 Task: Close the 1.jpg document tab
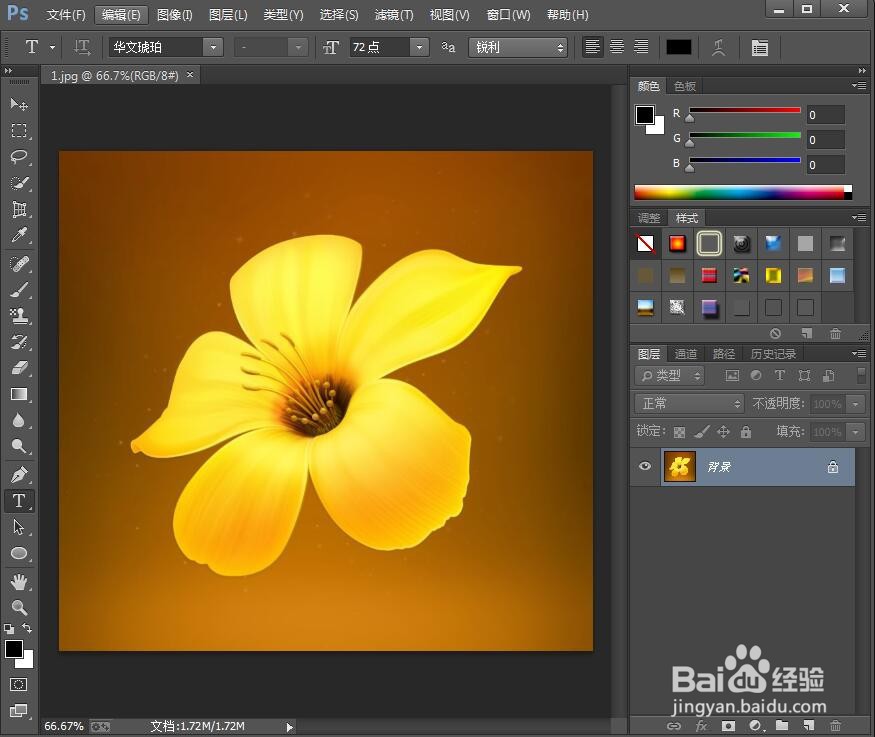[x=190, y=74]
